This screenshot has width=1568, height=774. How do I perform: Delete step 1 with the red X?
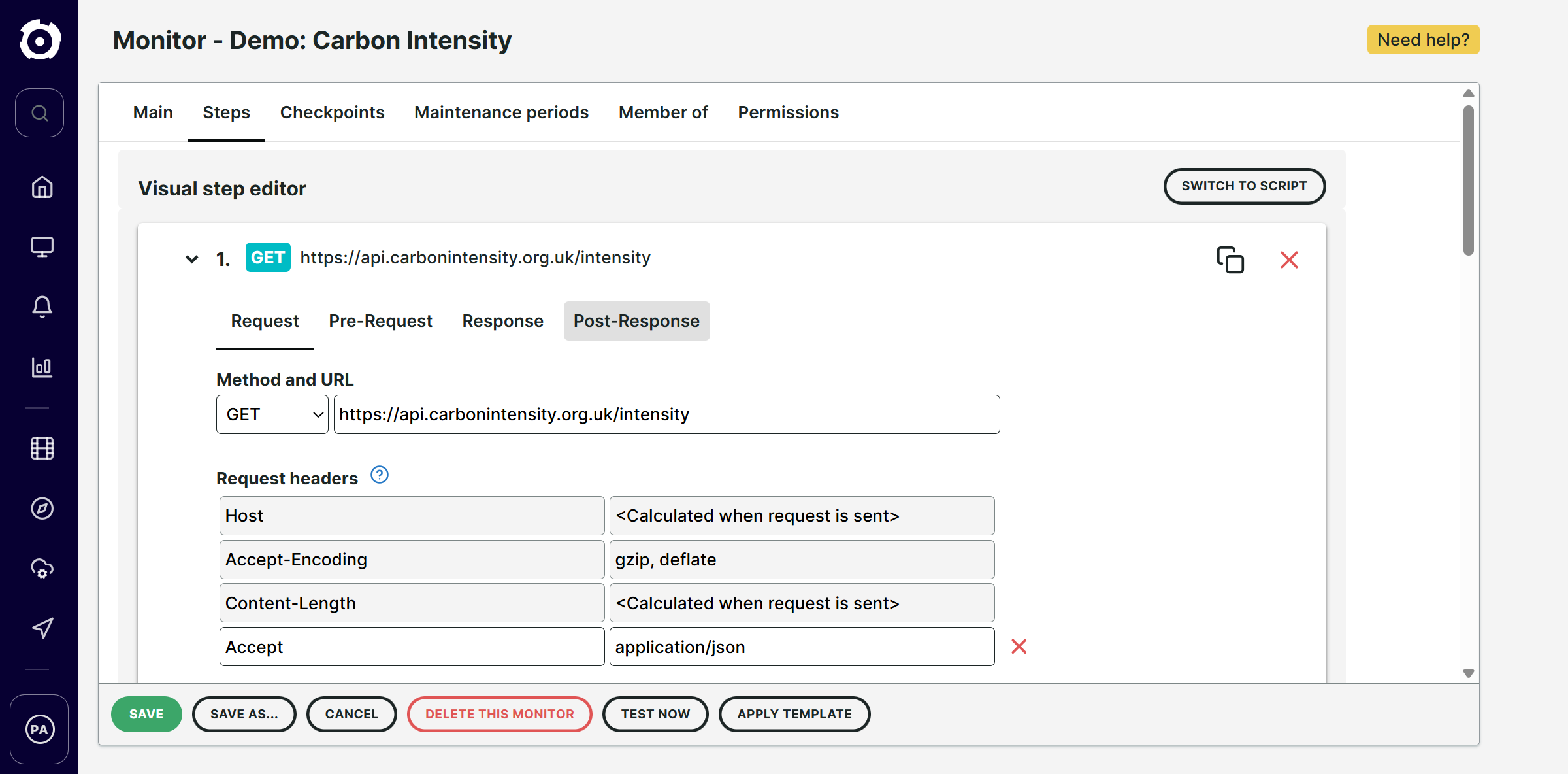click(1289, 260)
